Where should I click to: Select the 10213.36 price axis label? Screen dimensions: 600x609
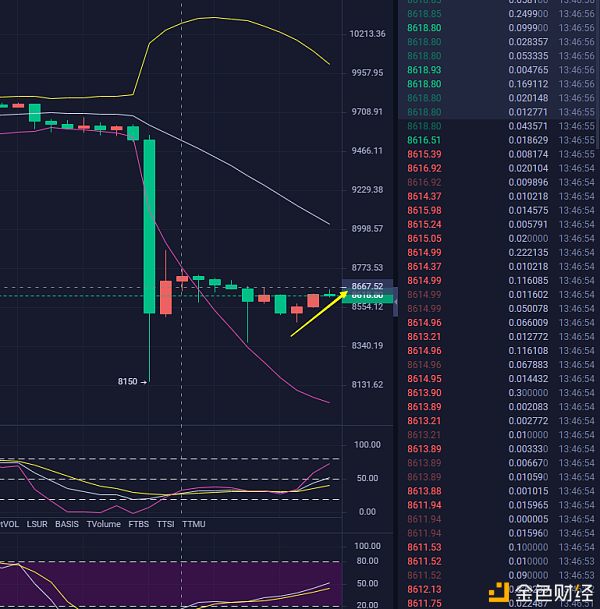pos(367,34)
